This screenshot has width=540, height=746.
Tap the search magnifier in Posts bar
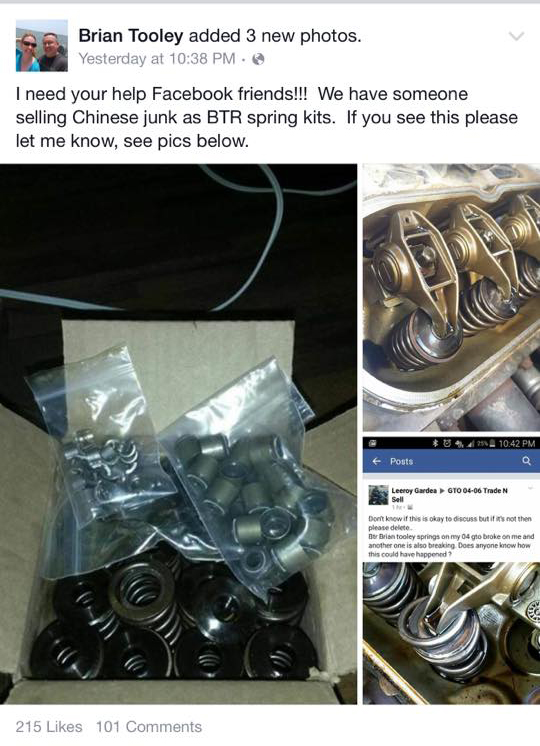coord(526,461)
